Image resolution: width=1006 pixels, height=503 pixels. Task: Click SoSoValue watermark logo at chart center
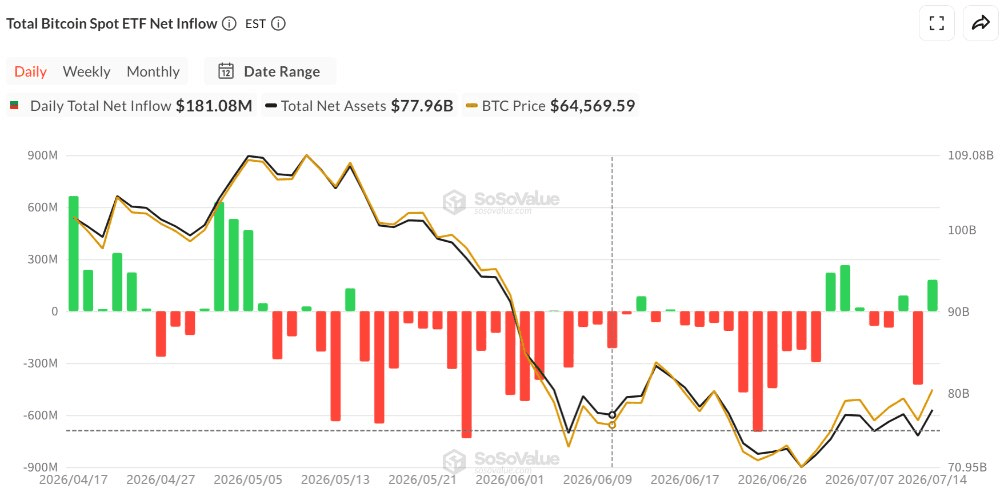(501, 201)
